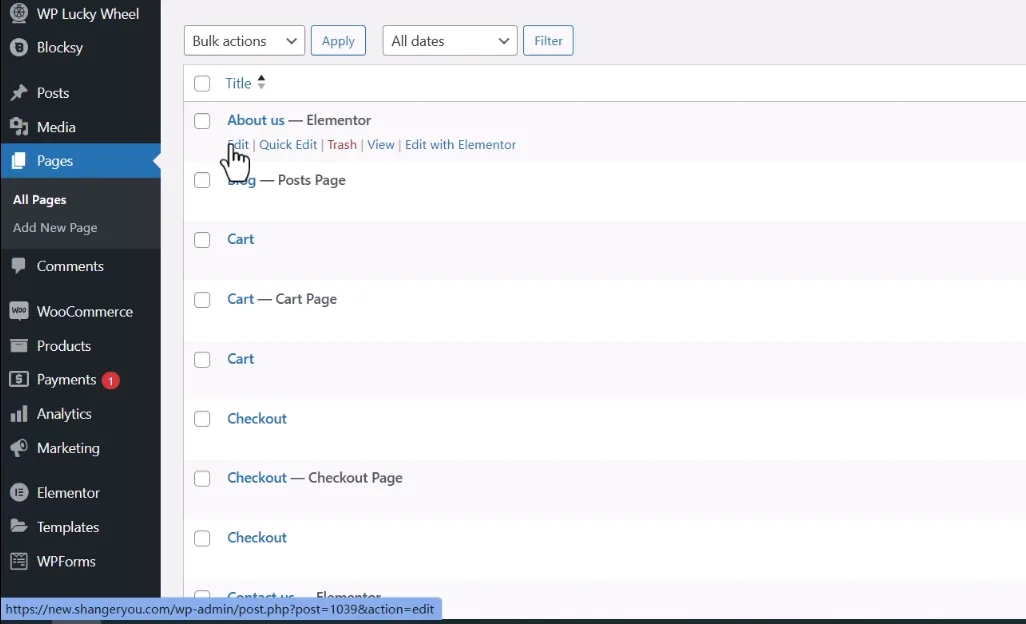
Task: Check the About us page checkbox
Action: tap(202, 121)
